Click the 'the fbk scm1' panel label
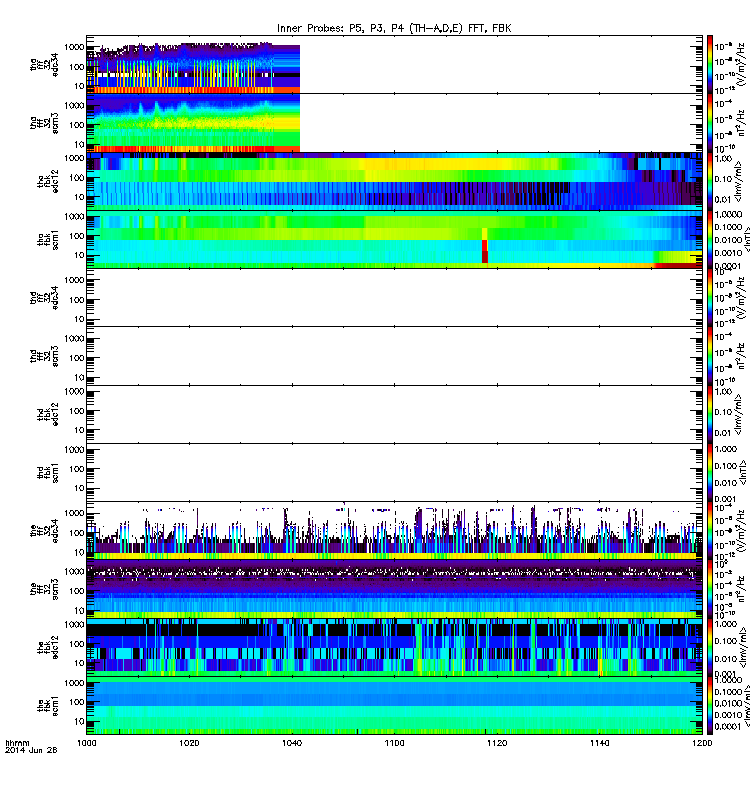Screen dimensions: 750x800 (x=48, y=706)
